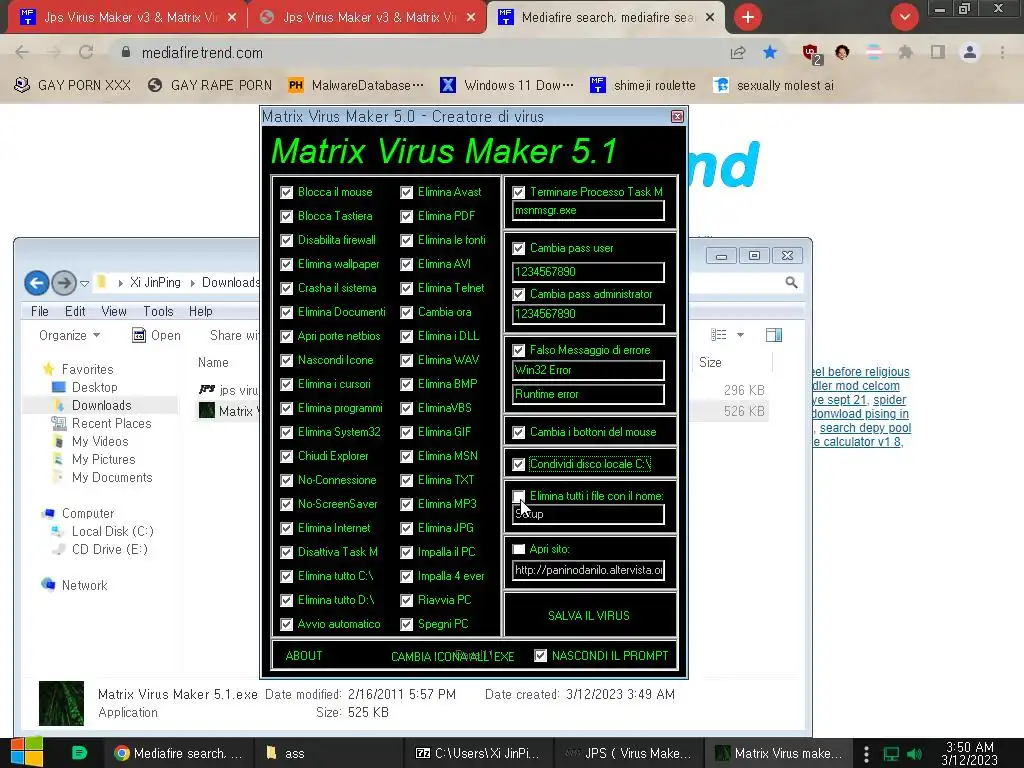This screenshot has height=768, width=1024.
Task: Bookmark page with the star icon
Action: 770,52
